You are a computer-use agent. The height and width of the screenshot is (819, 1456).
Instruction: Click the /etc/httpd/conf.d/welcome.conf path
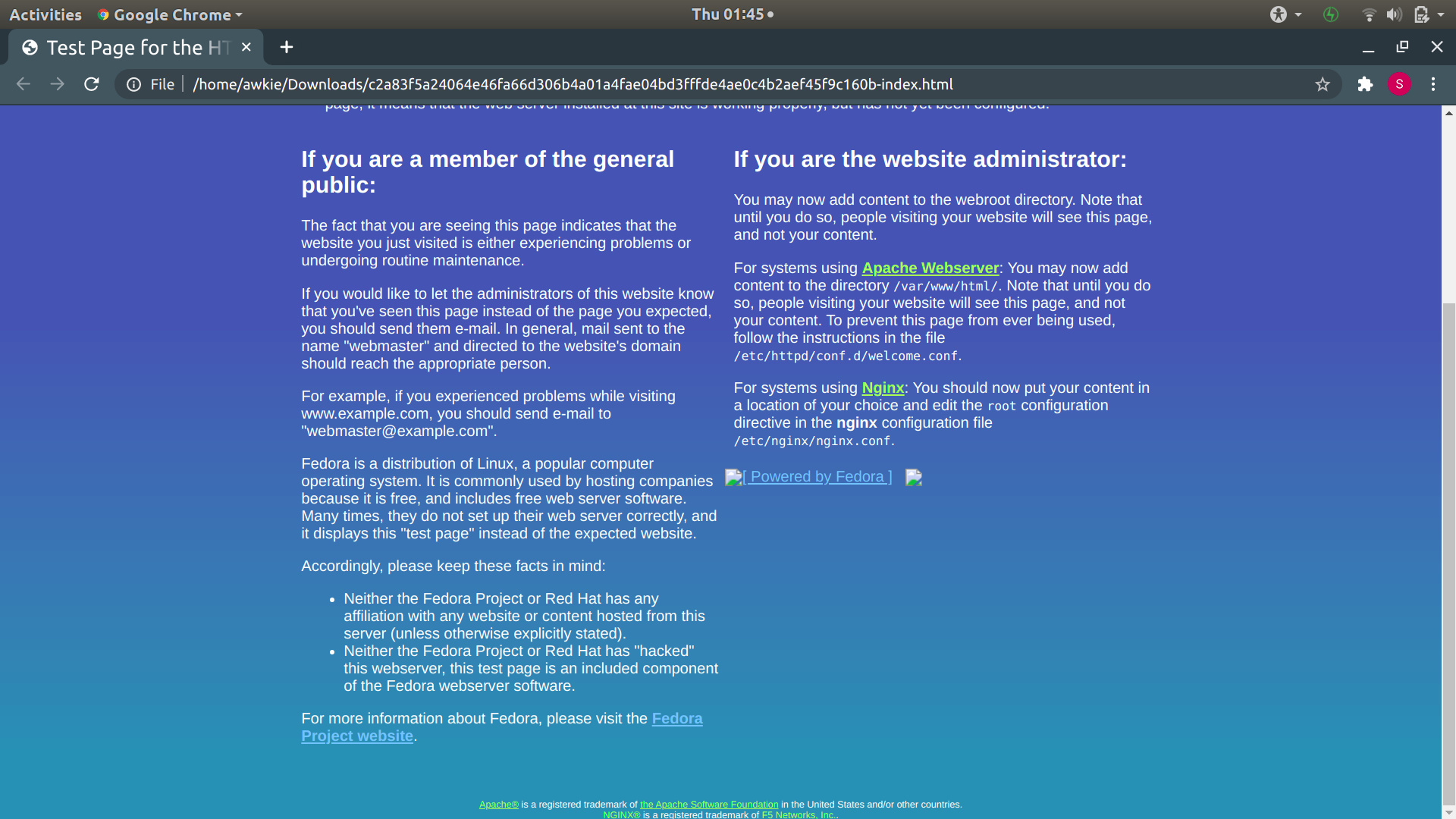coord(846,356)
